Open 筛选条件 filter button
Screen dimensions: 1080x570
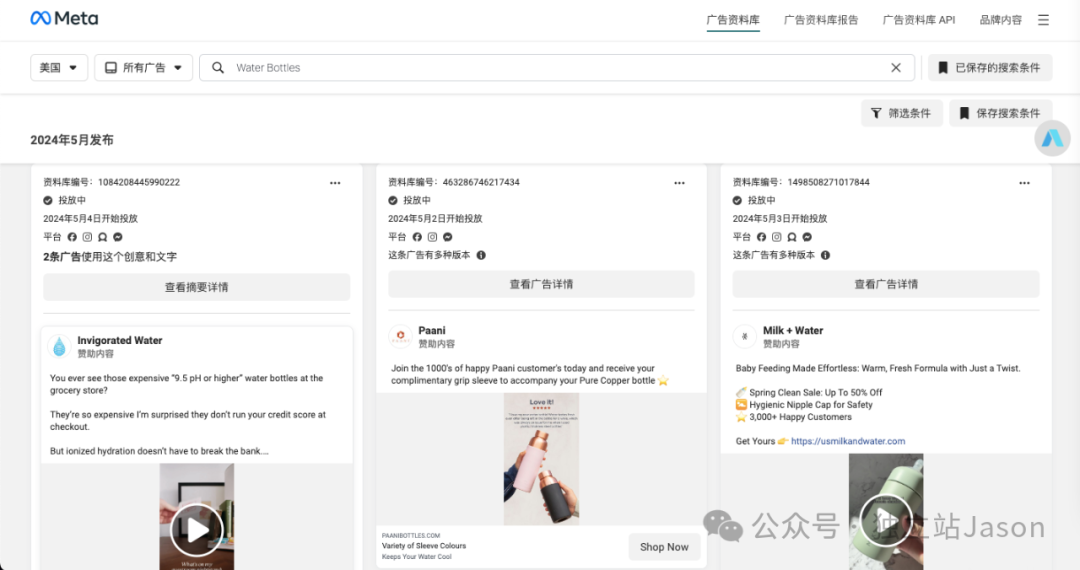[x=901, y=113]
